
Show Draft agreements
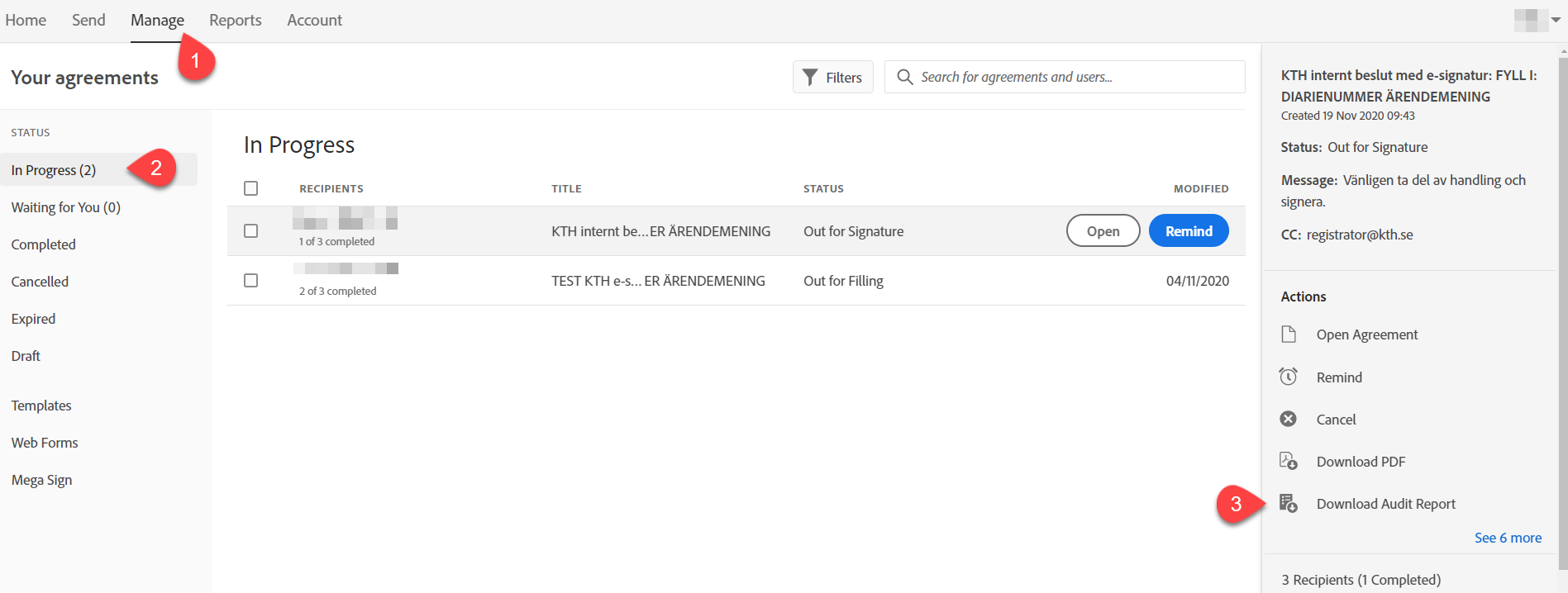pyautogui.click(x=26, y=356)
